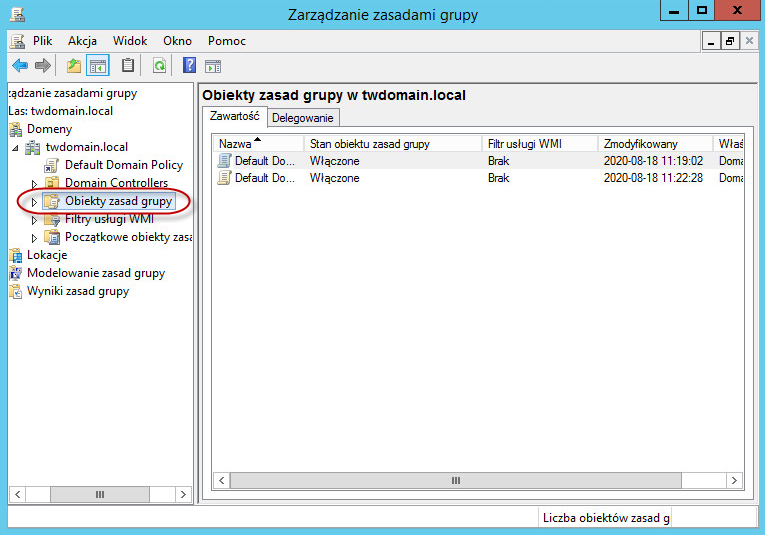Select the Default Domain Policy link icon
765x535 pixels.
(53, 165)
